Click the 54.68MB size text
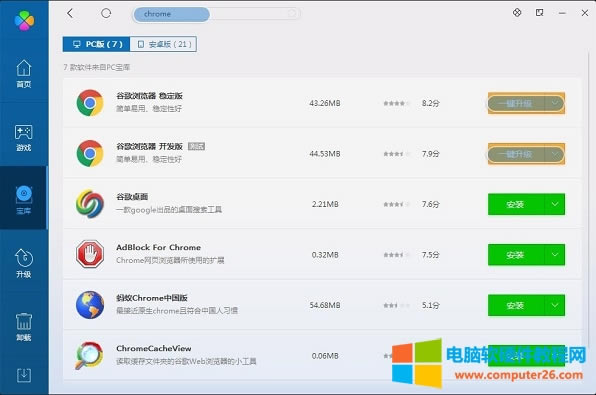596x395 pixels. (x=325, y=305)
